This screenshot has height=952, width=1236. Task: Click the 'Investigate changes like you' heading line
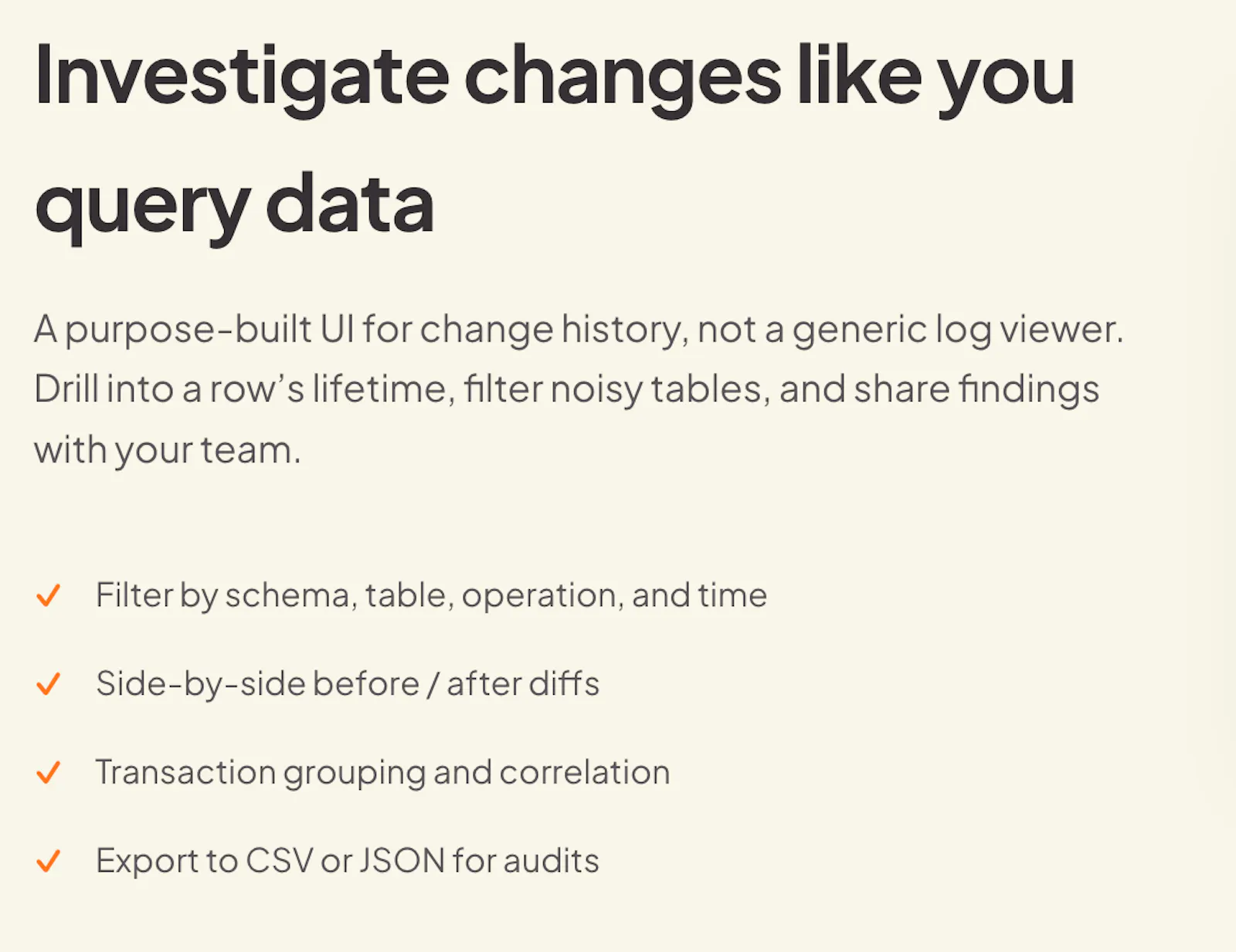(555, 77)
